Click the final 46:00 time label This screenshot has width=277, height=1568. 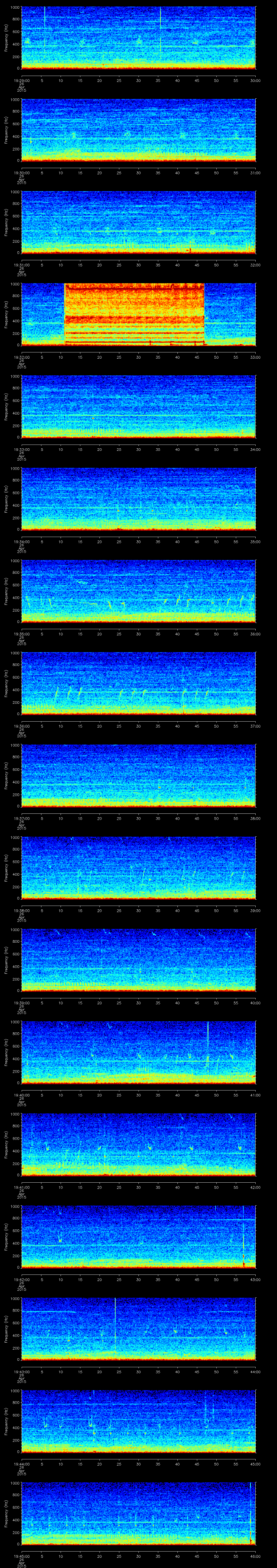pos(255,1556)
